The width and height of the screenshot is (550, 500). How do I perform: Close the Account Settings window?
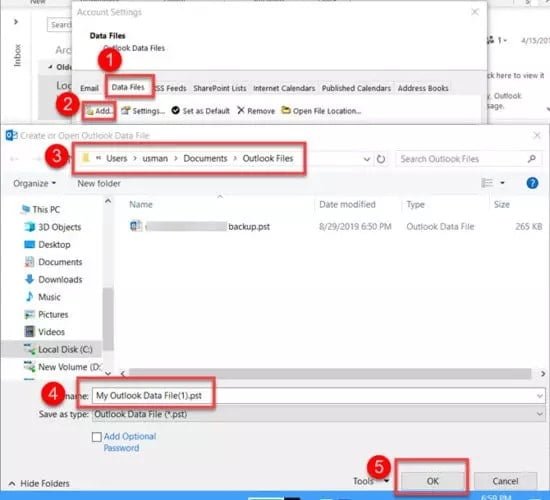(x=475, y=12)
